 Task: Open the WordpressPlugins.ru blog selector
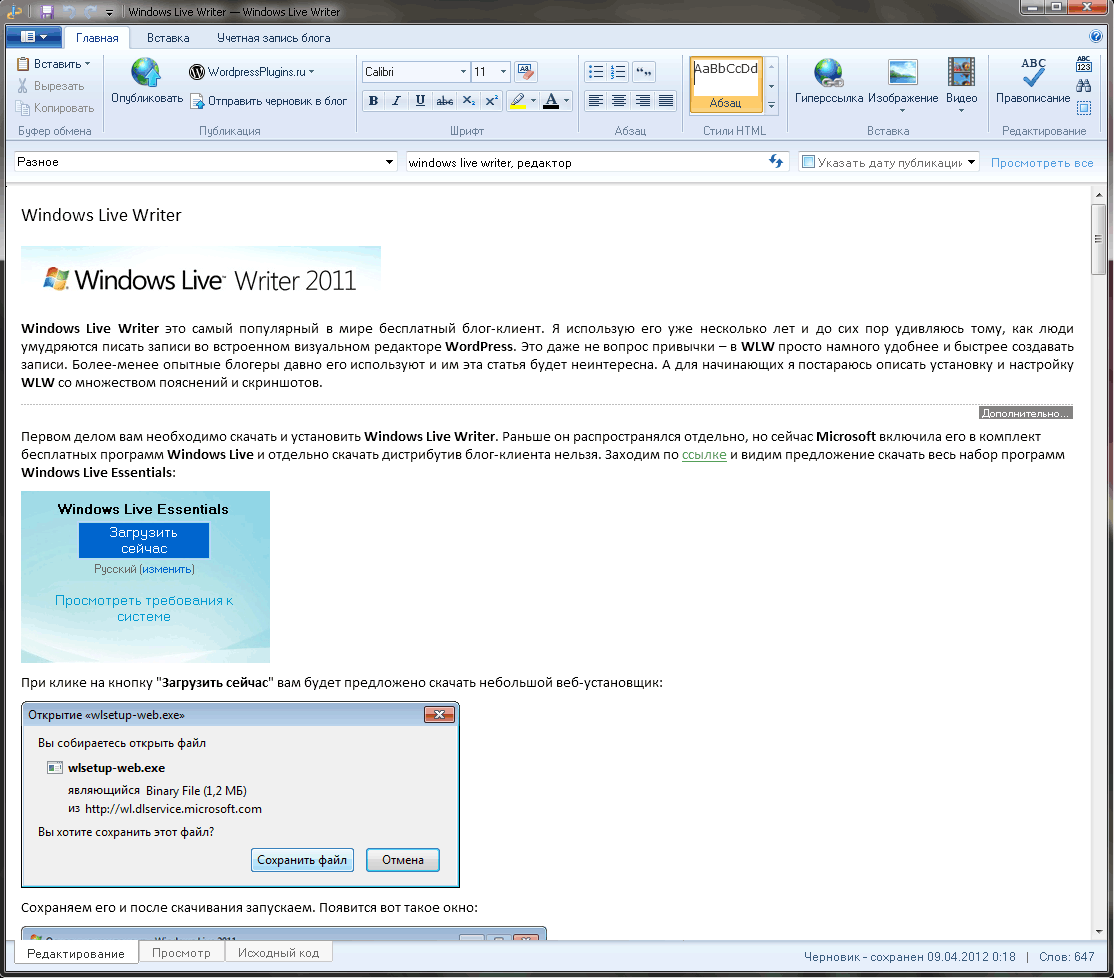(x=252, y=72)
